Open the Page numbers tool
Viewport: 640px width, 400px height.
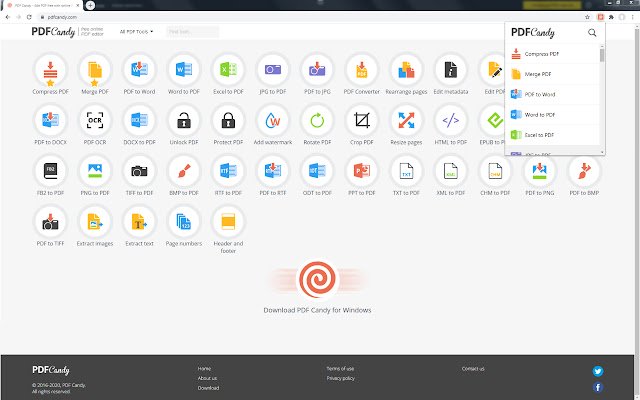184,222
